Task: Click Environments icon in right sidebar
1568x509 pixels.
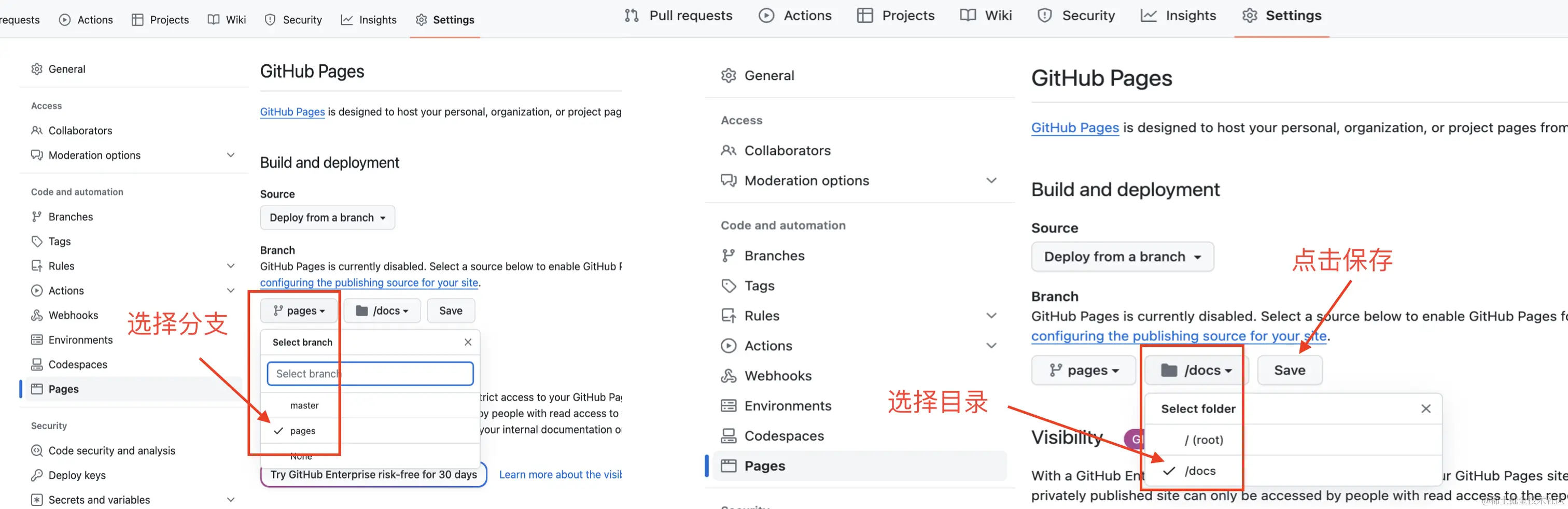Action: coord(729,406)
